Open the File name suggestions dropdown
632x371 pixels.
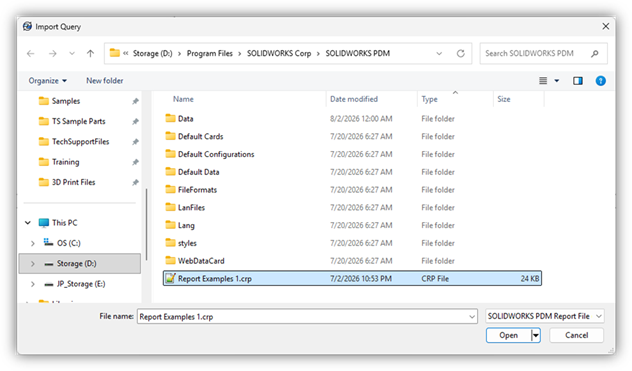tap(472, 317)
